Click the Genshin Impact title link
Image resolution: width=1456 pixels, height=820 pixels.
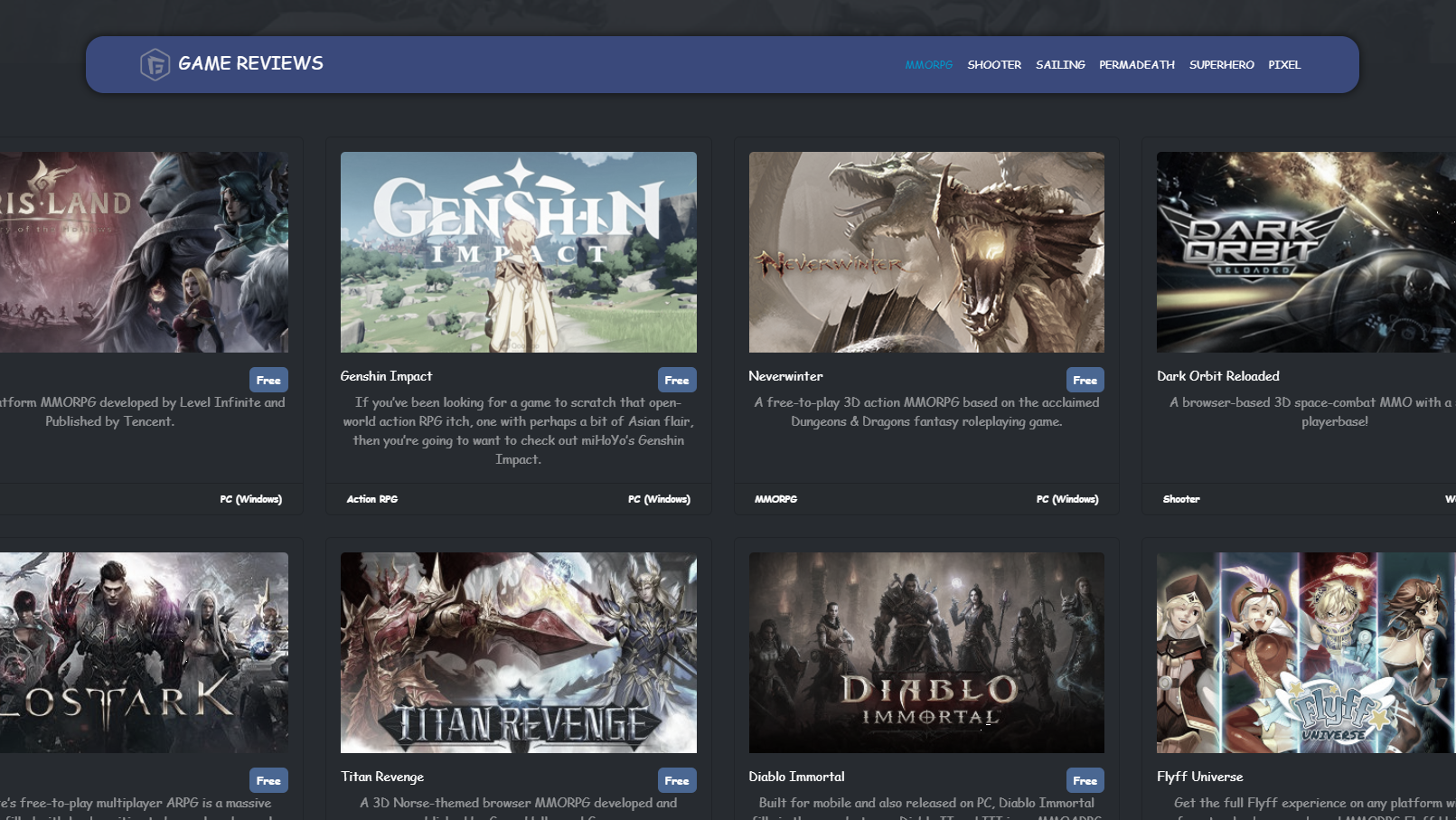coord(386,376)
